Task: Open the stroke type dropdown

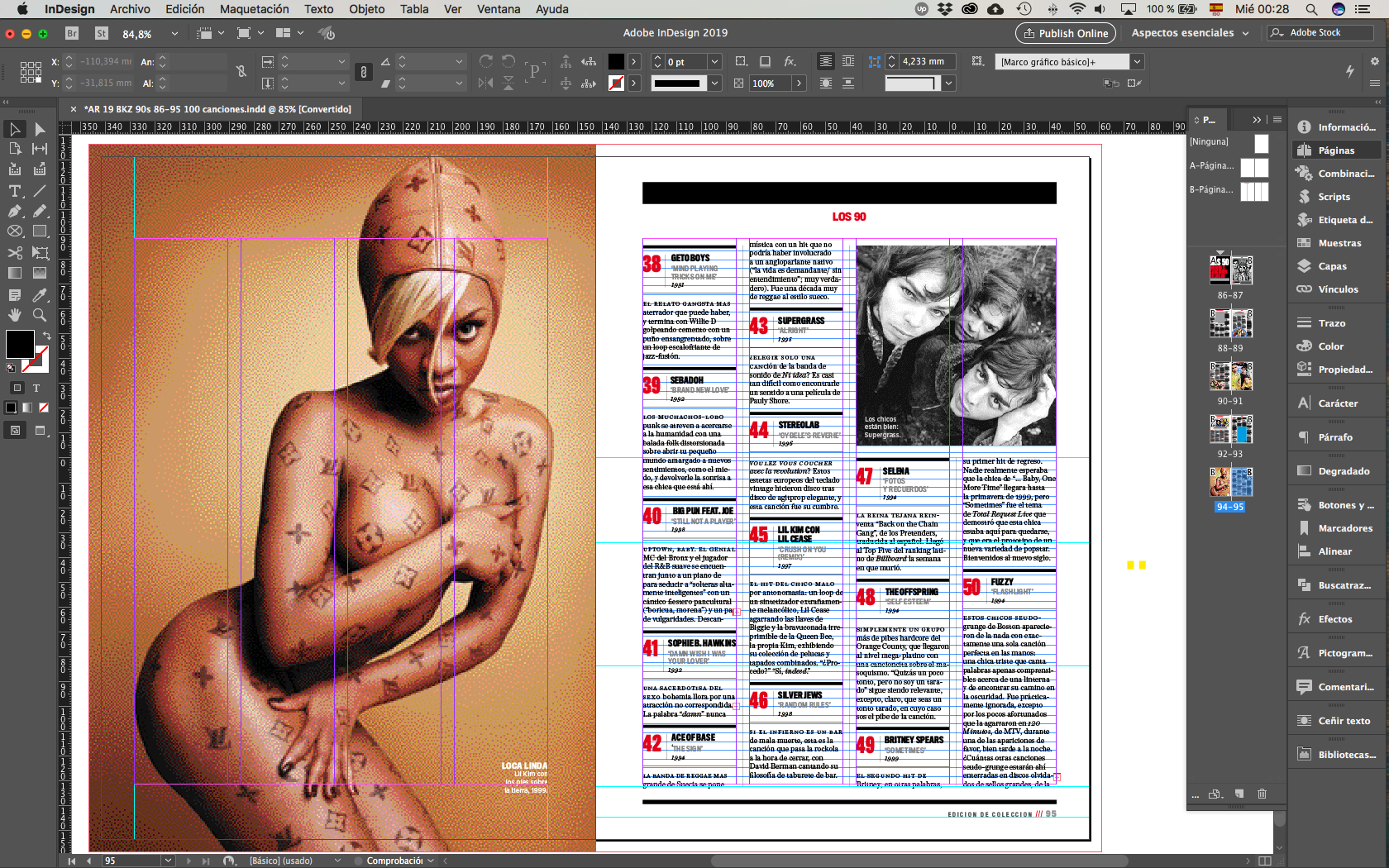Action: pos(714,83)
